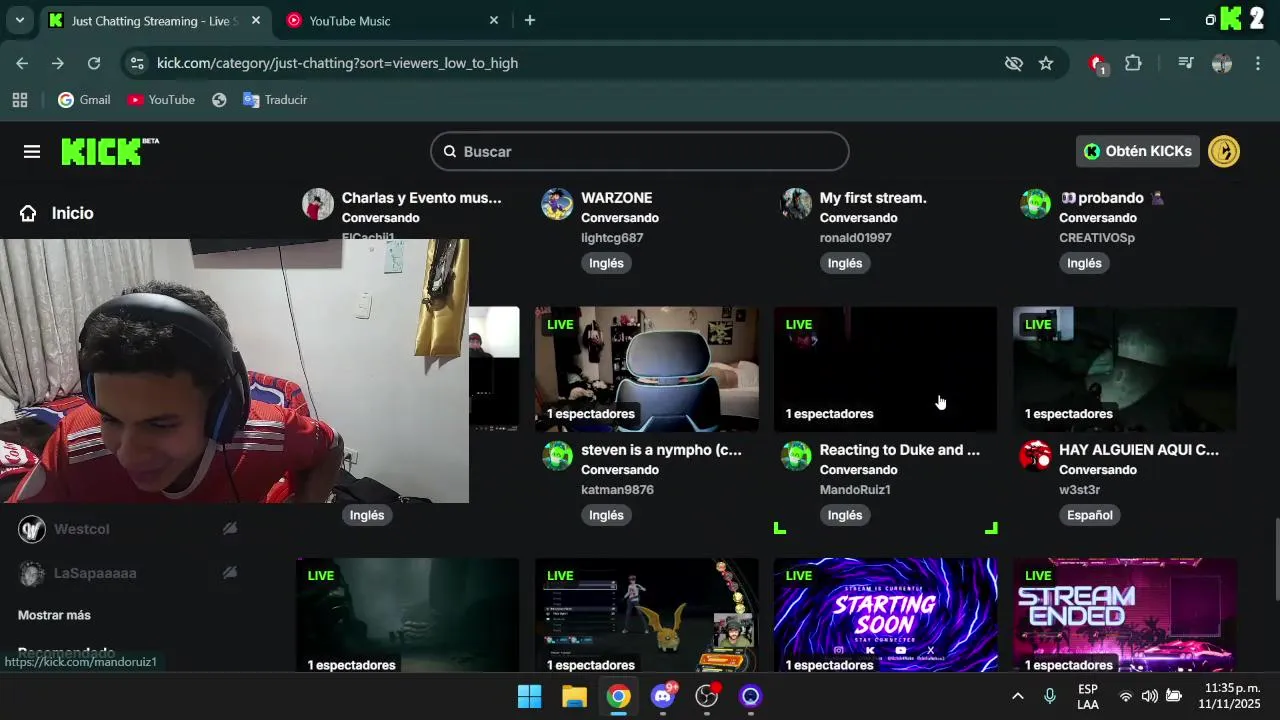This screenshot has width=1280, height=720.
Task: Click the Chrome address bar URL
Action: pyautogui.click(x=337, y=63)
